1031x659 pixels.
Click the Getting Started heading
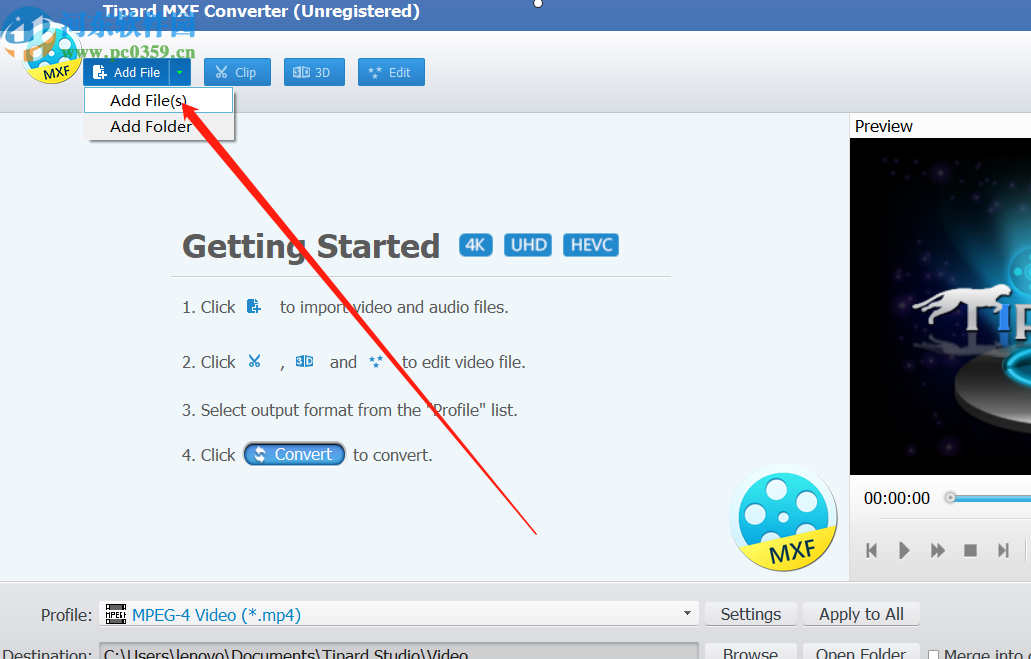(x=311, y=247)
